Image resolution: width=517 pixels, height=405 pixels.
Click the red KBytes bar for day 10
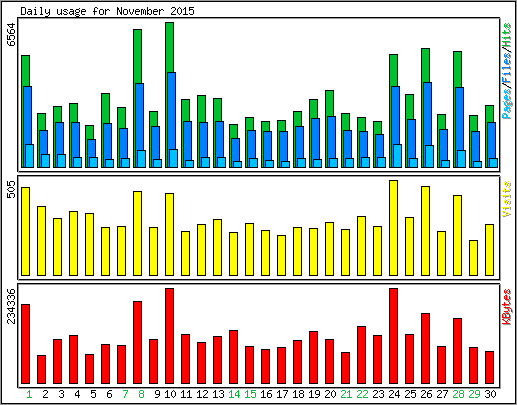(x=169, y=336)
